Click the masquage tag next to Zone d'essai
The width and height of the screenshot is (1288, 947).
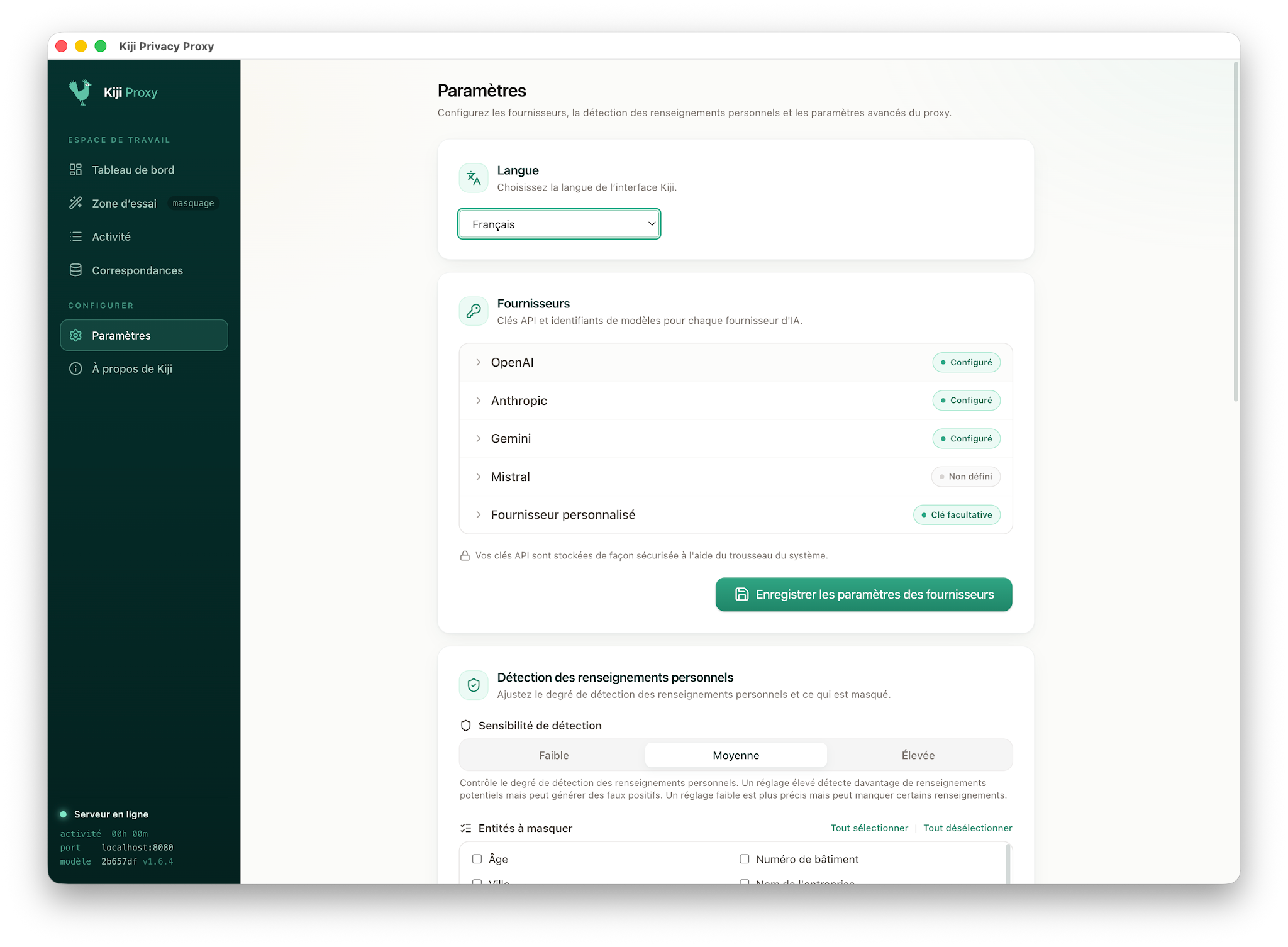point(193,203)
